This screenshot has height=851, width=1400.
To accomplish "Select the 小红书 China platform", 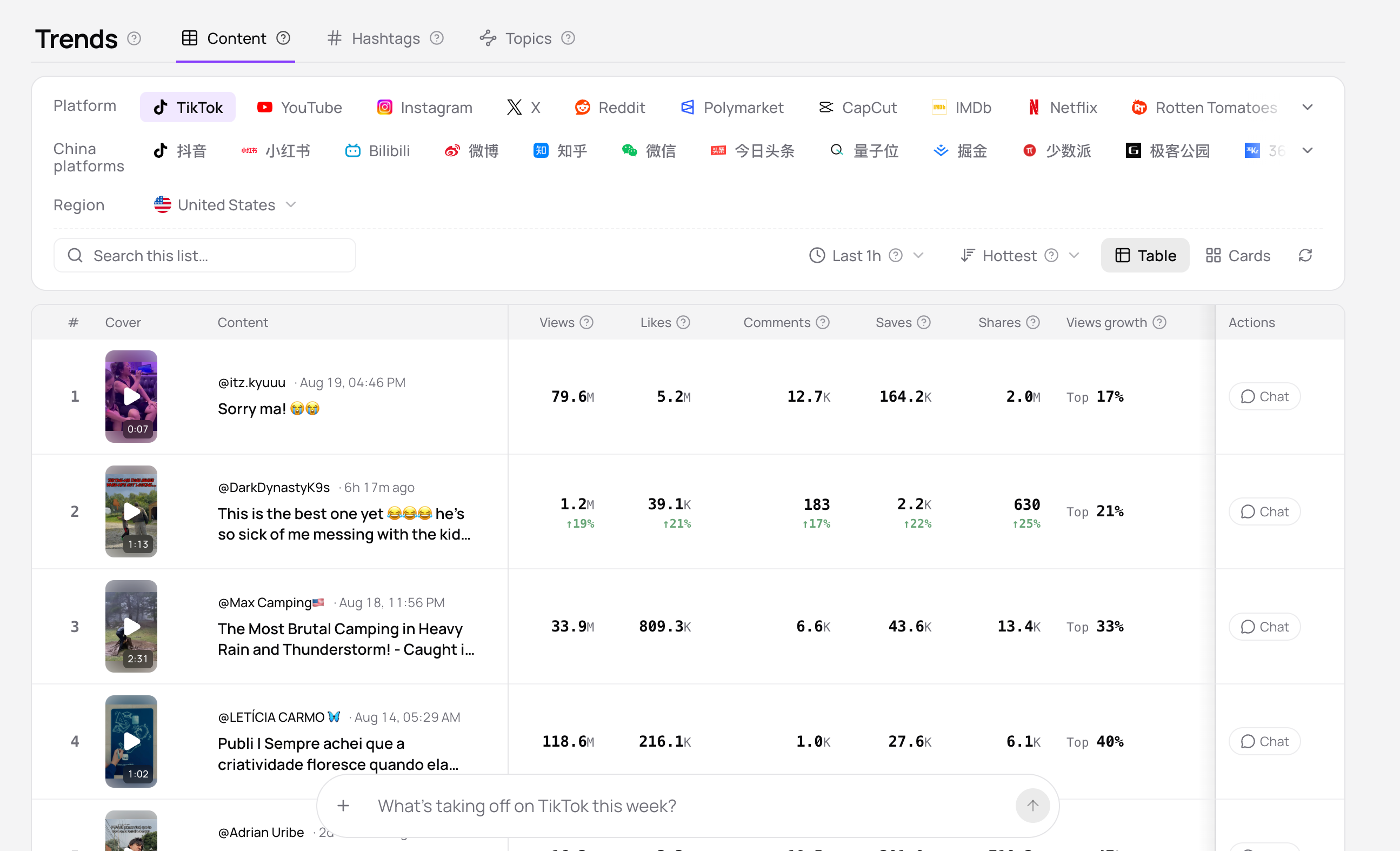I will click(x=276, y=151).
